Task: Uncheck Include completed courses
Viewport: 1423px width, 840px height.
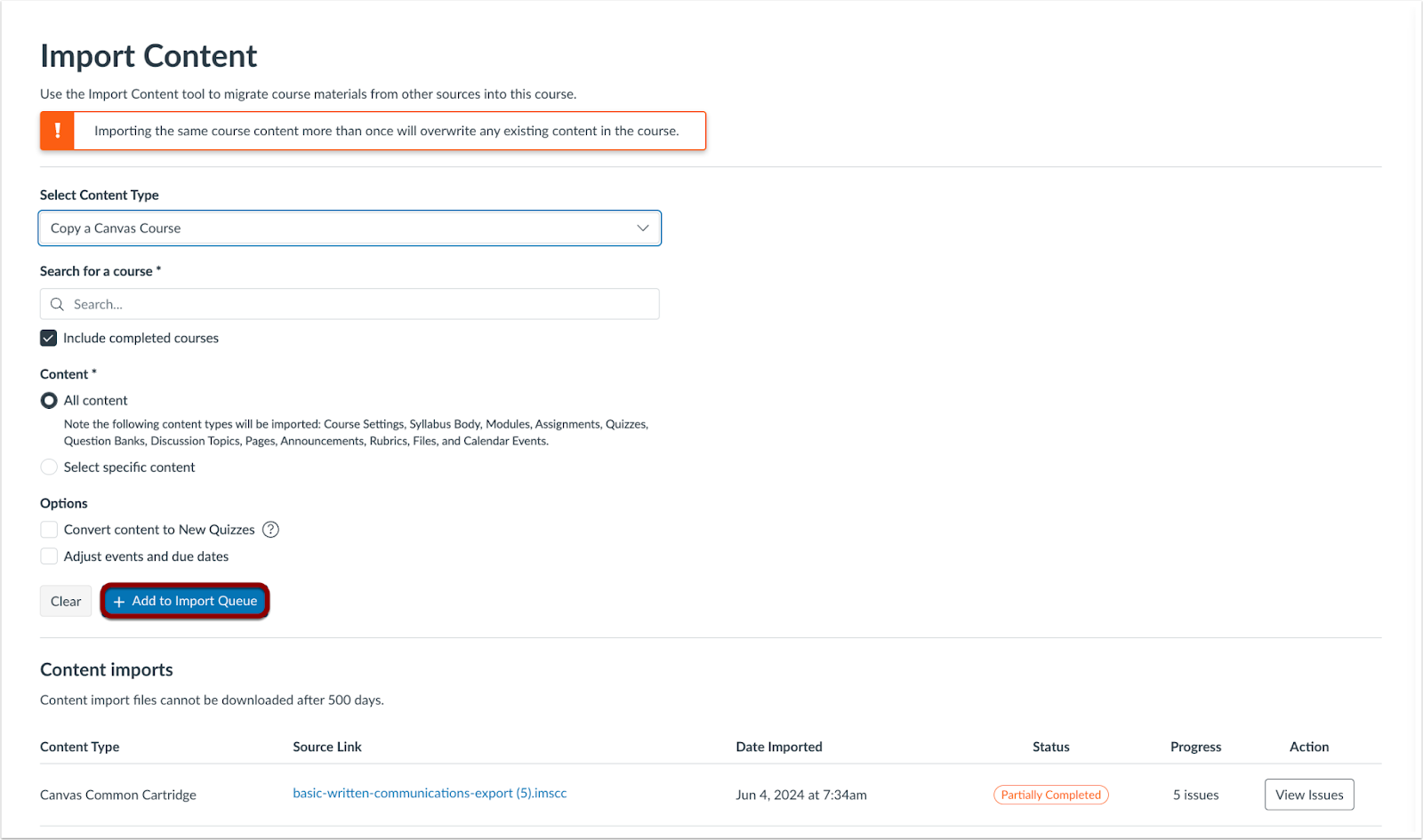Action: tap(48, 338)
